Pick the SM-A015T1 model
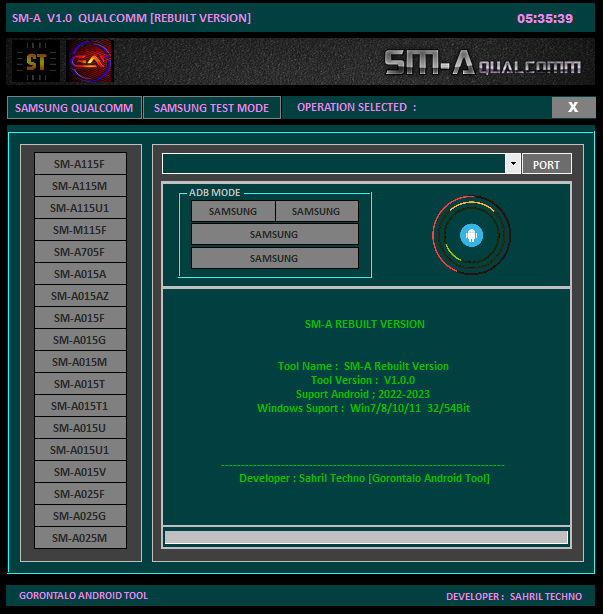This screenshot has height=614, width=603. (x=80, y=406)
